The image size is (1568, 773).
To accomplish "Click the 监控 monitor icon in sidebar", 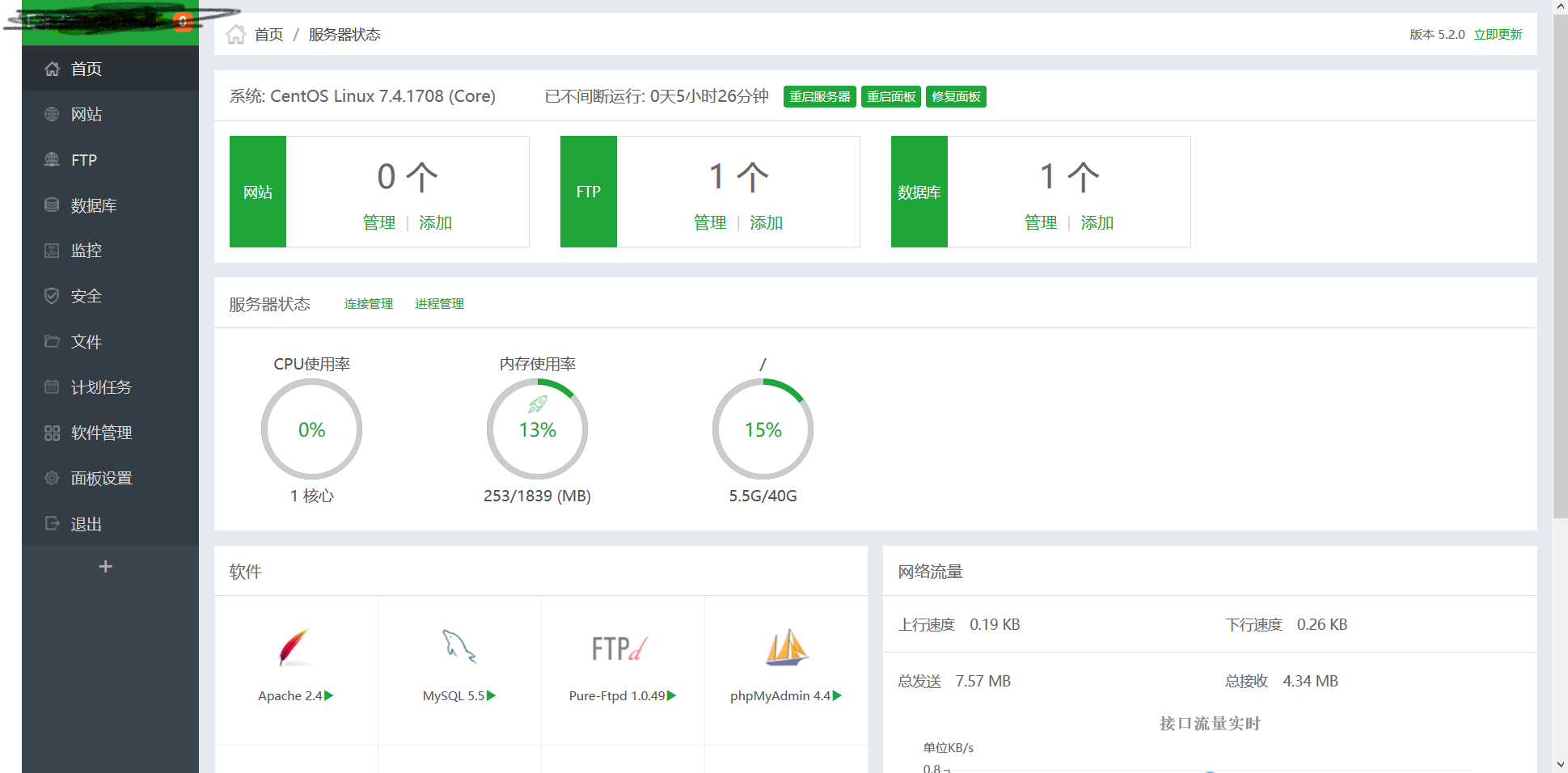I will [52, 251].
